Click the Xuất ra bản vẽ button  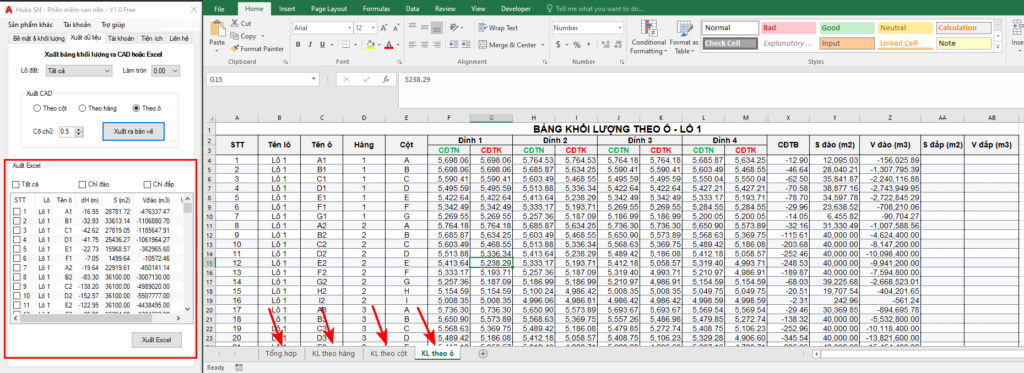pos(133,131)
